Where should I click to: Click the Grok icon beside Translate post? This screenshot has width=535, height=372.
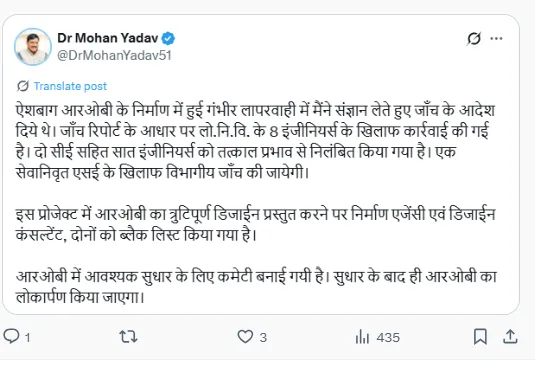pyautogui.click(x=23, y=86)
